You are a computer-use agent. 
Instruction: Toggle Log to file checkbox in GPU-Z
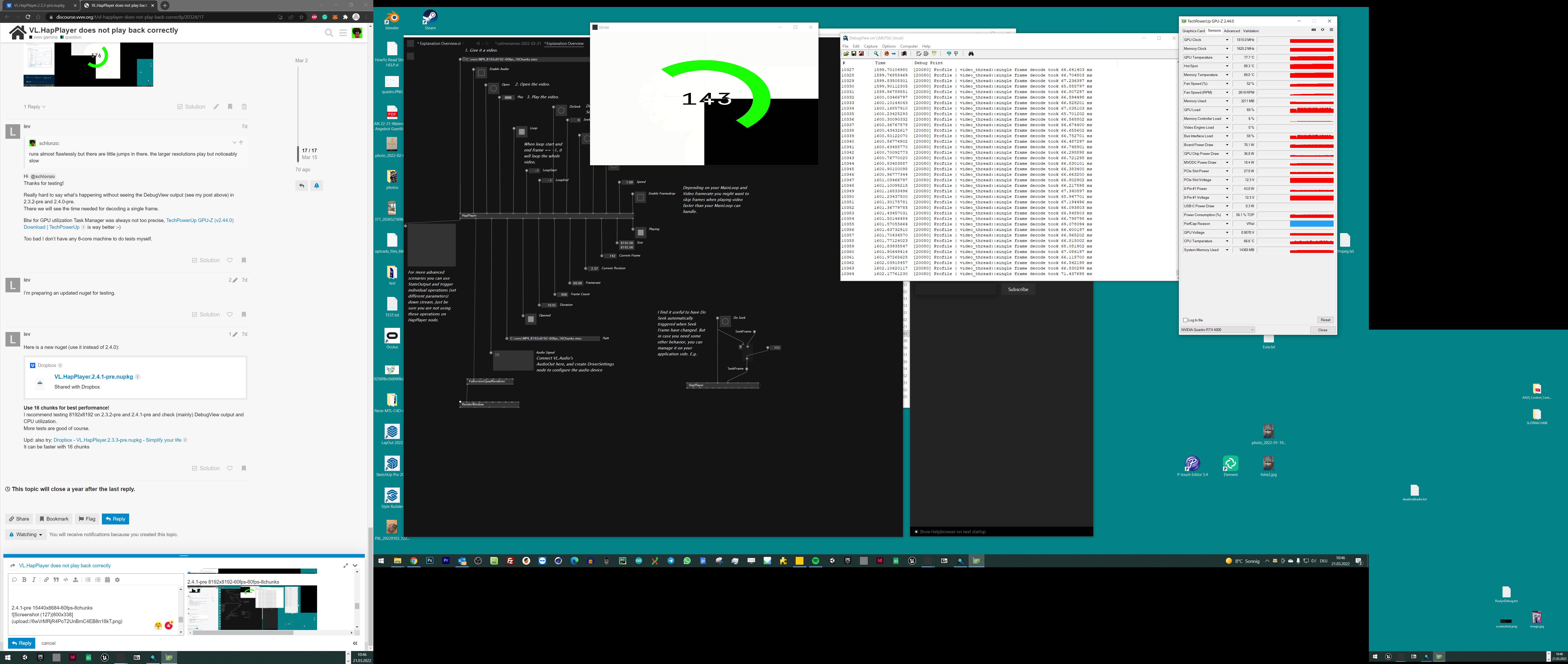[x=1185, y=320]
